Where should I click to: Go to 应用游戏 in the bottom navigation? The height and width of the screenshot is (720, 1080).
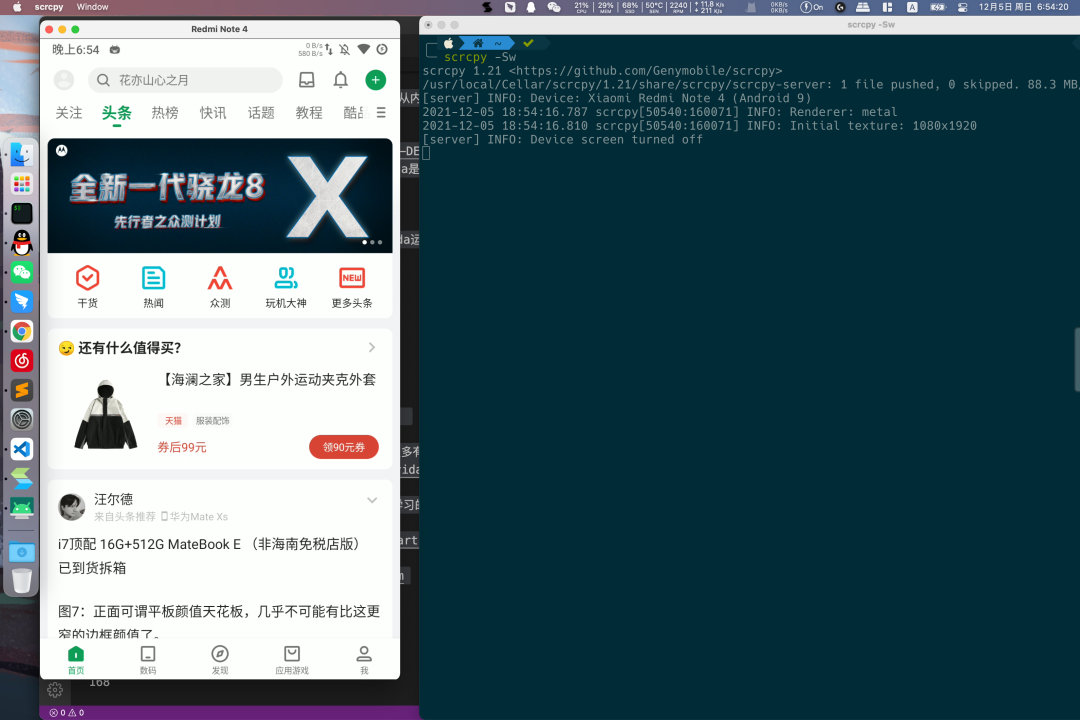[292, 659]
